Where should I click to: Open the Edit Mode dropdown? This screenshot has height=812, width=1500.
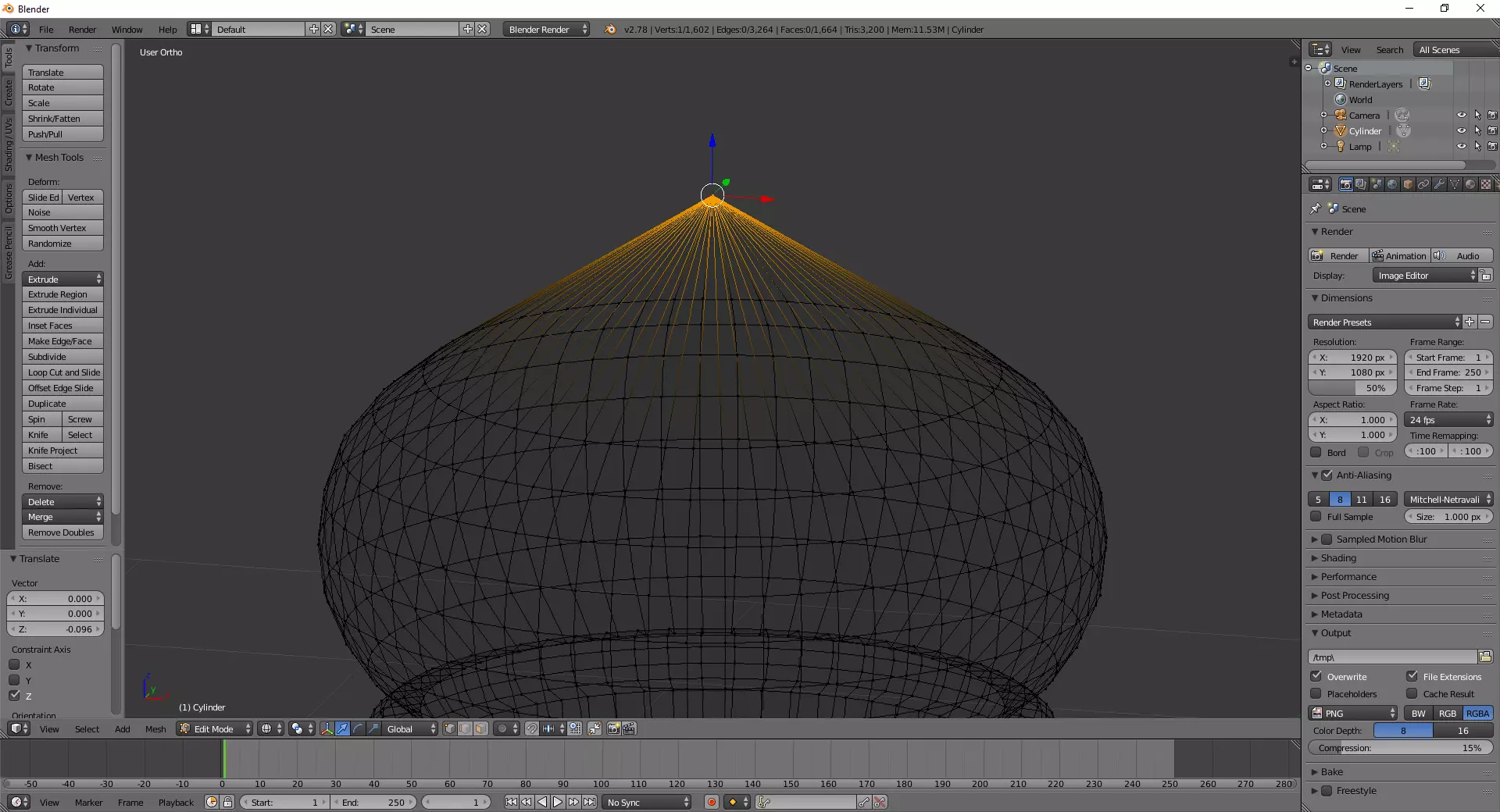215,728
